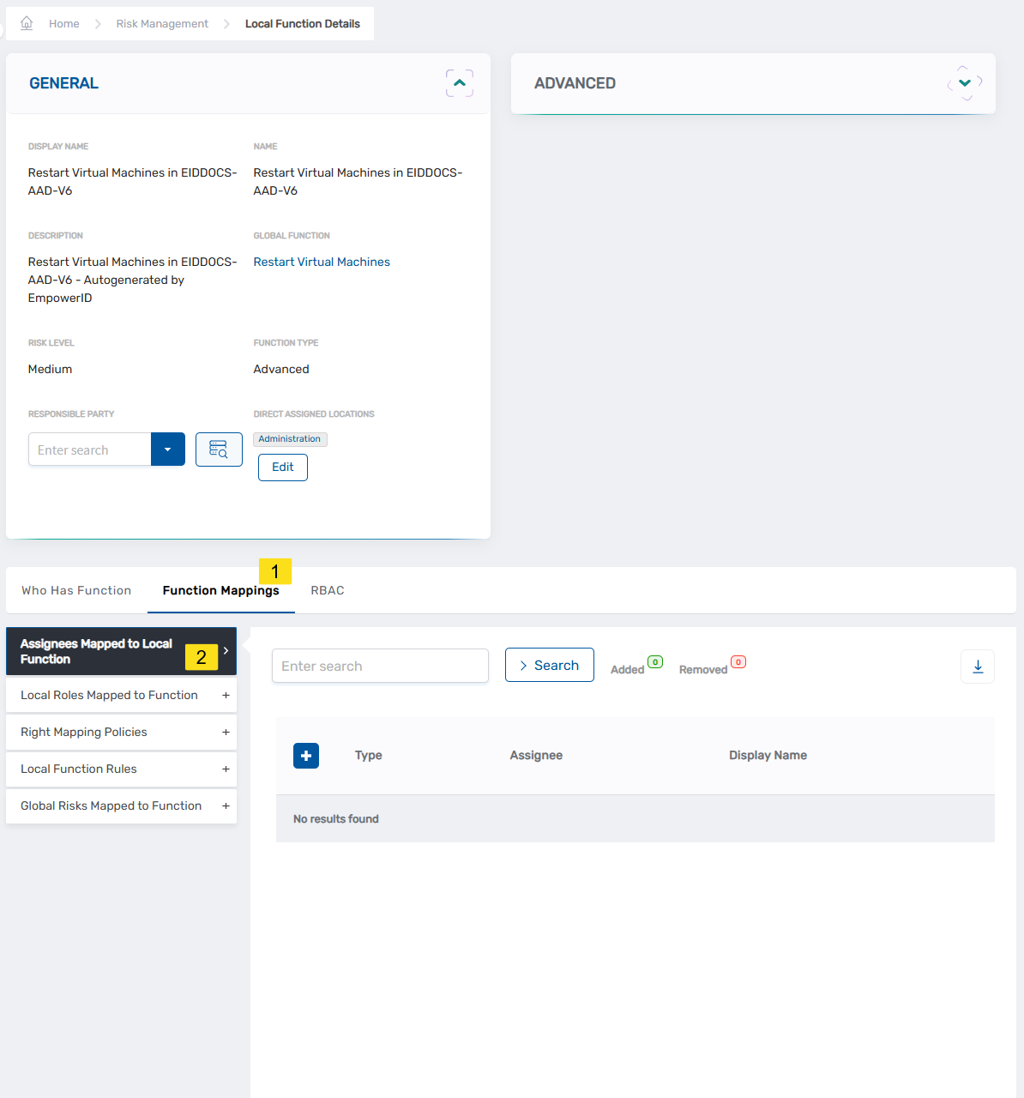Viewport: 1024px width, 1098px height.
Task: Open the Restart Virtual Machines global function link
Action: (x=321, y=262)
